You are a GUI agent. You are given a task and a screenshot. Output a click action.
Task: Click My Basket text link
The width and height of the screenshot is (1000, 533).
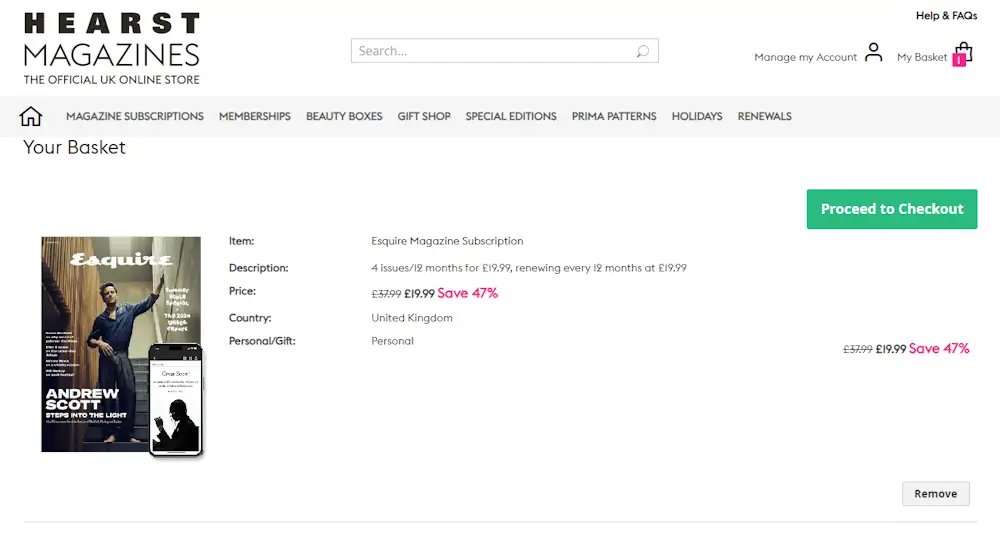922,57
